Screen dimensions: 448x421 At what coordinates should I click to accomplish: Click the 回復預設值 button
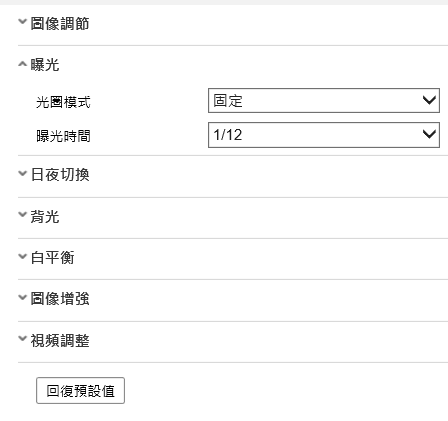point(80,391)
